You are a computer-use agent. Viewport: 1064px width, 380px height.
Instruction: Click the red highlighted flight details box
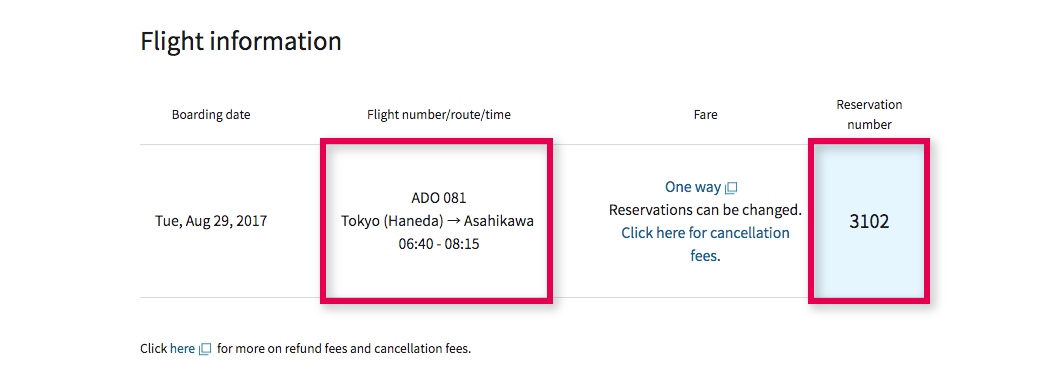[436, 221]
